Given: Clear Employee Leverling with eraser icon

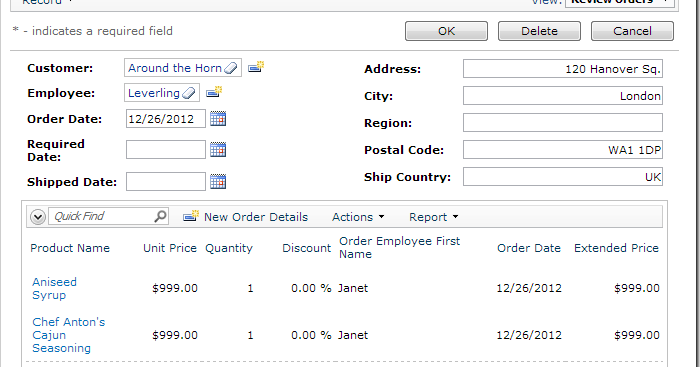Looking at the screenshot, I should [x=189, y=93].
